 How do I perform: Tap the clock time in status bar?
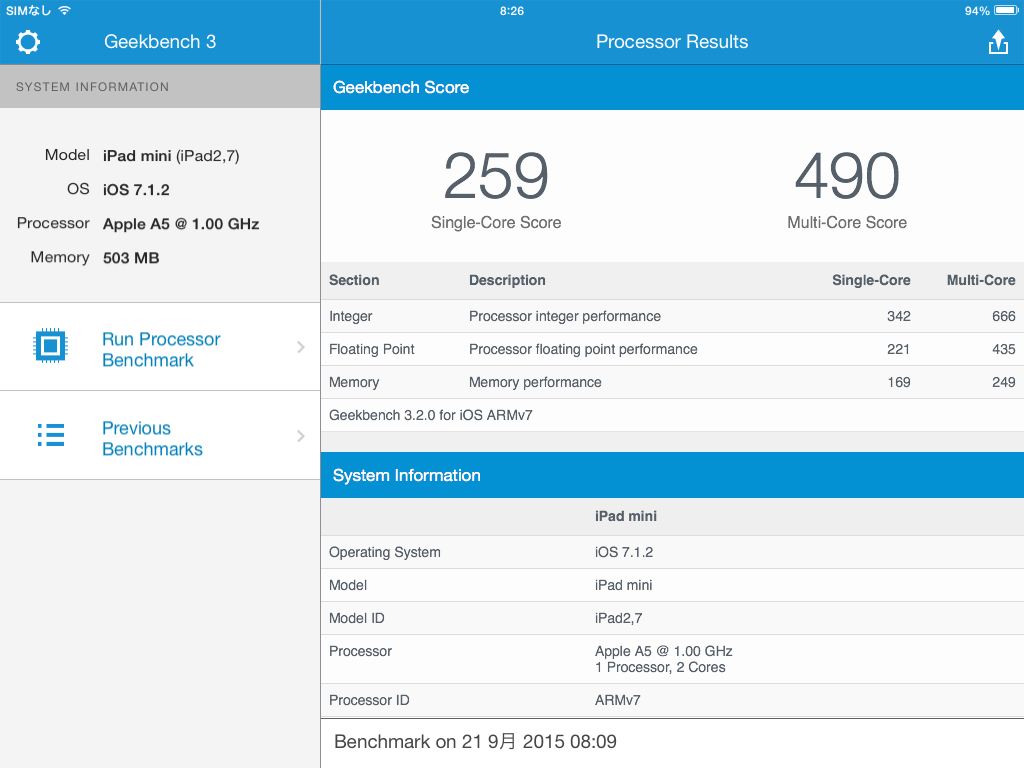[512, 10]
